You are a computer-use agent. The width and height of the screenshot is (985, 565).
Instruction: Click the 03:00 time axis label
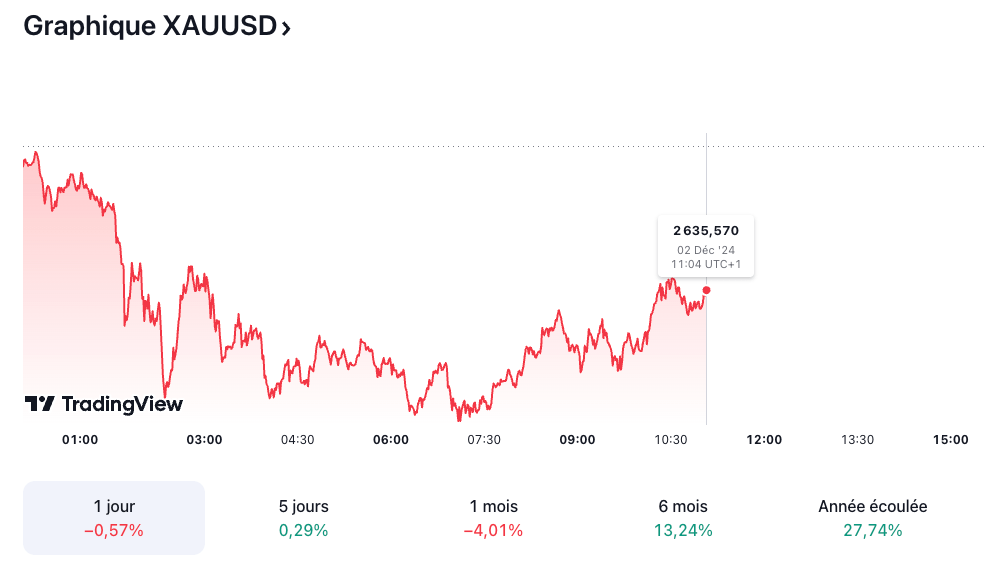(x=204, y=439)
